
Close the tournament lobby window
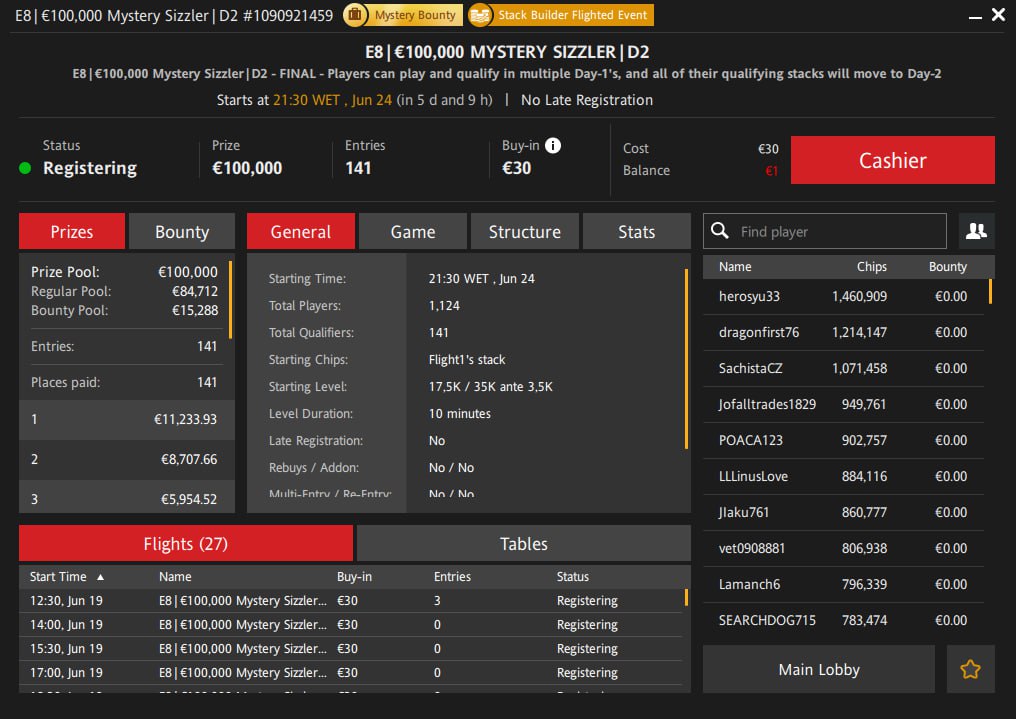(999, 14)
